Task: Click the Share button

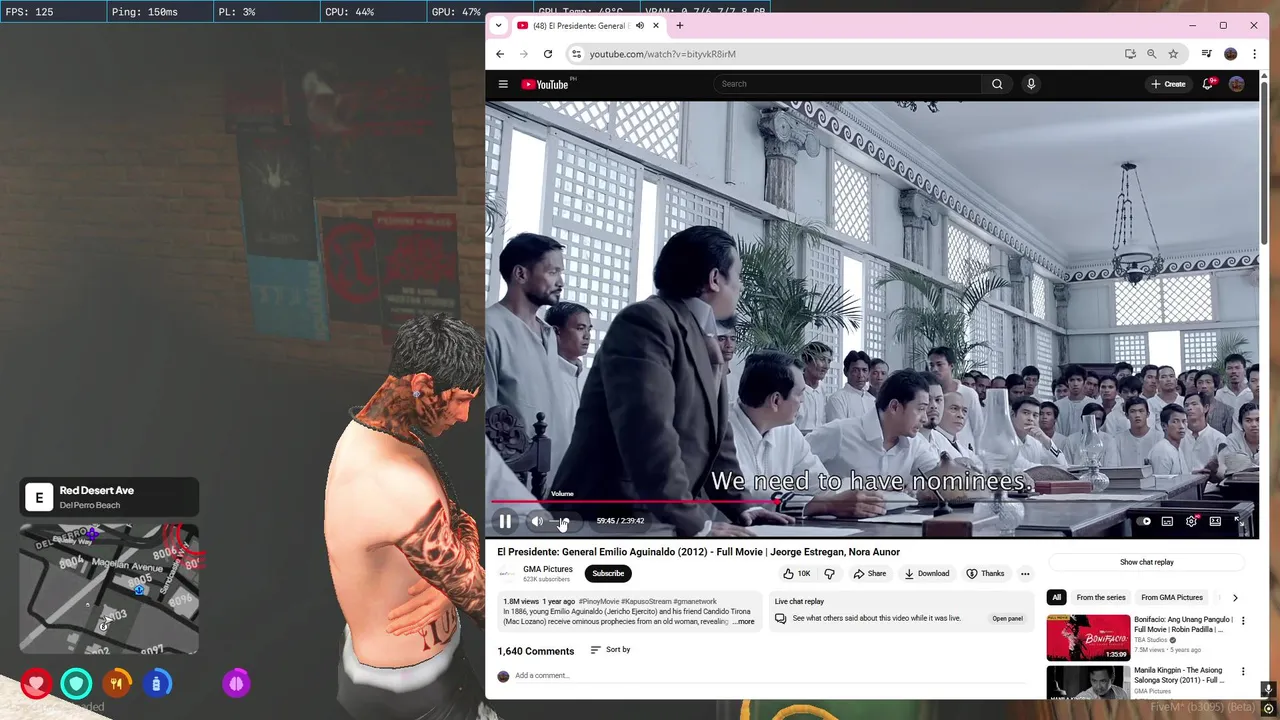Action: (x=869, y=574)
